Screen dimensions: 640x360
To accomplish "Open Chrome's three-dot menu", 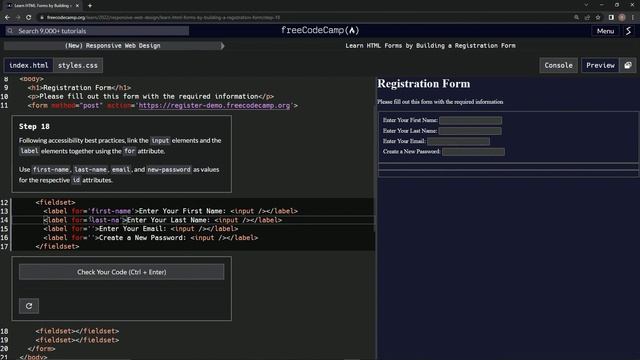I will click(633, 18).
